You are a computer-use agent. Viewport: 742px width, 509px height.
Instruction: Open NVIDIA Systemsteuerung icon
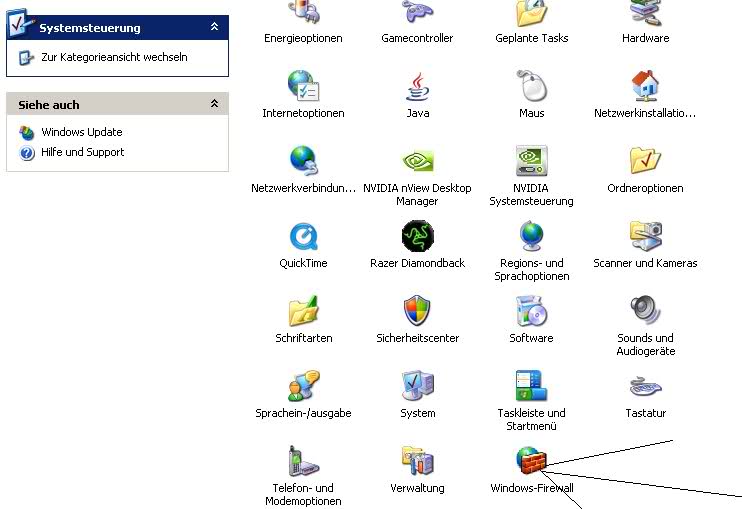531,161
